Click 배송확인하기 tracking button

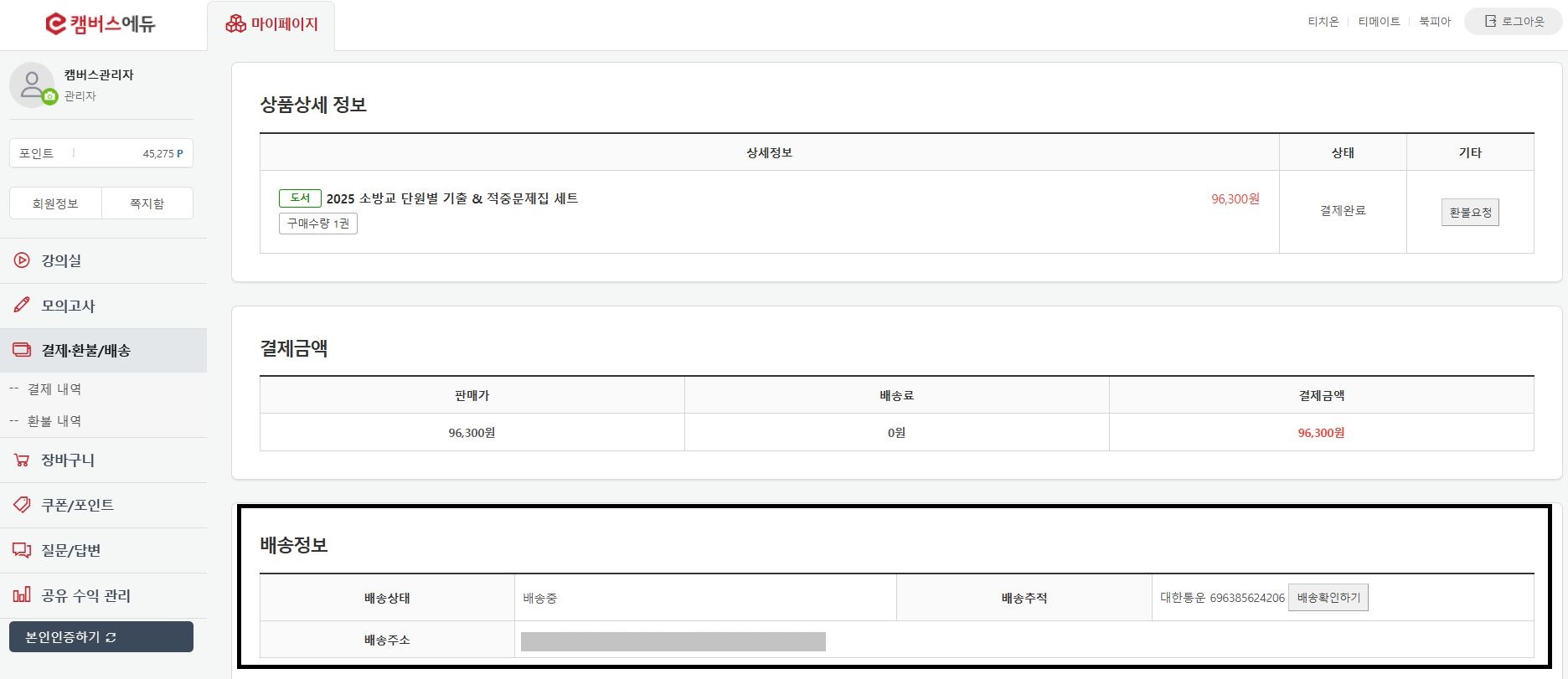tap(1328, 598)
